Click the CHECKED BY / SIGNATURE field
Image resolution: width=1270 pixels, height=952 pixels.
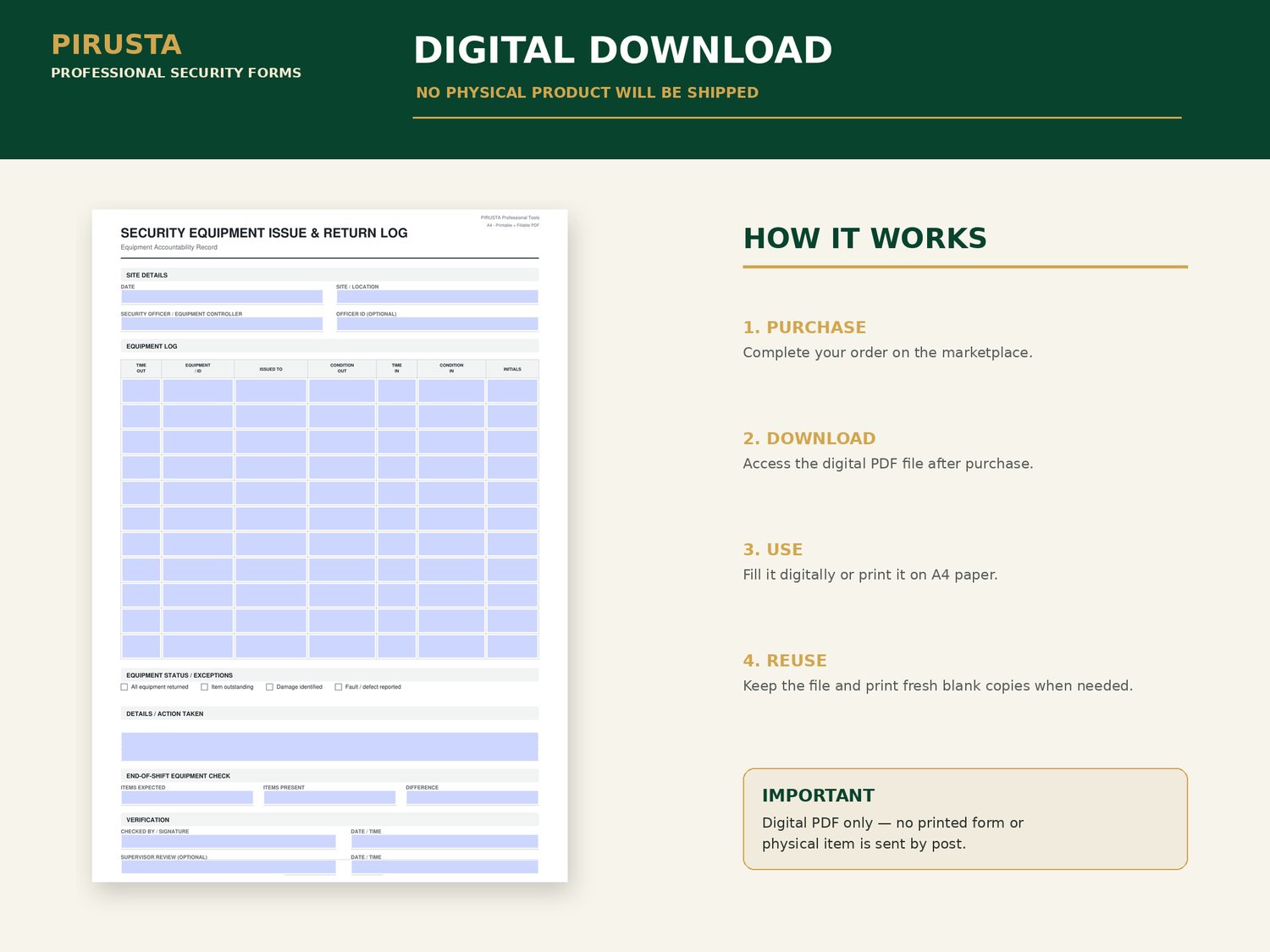click(229, 841)
